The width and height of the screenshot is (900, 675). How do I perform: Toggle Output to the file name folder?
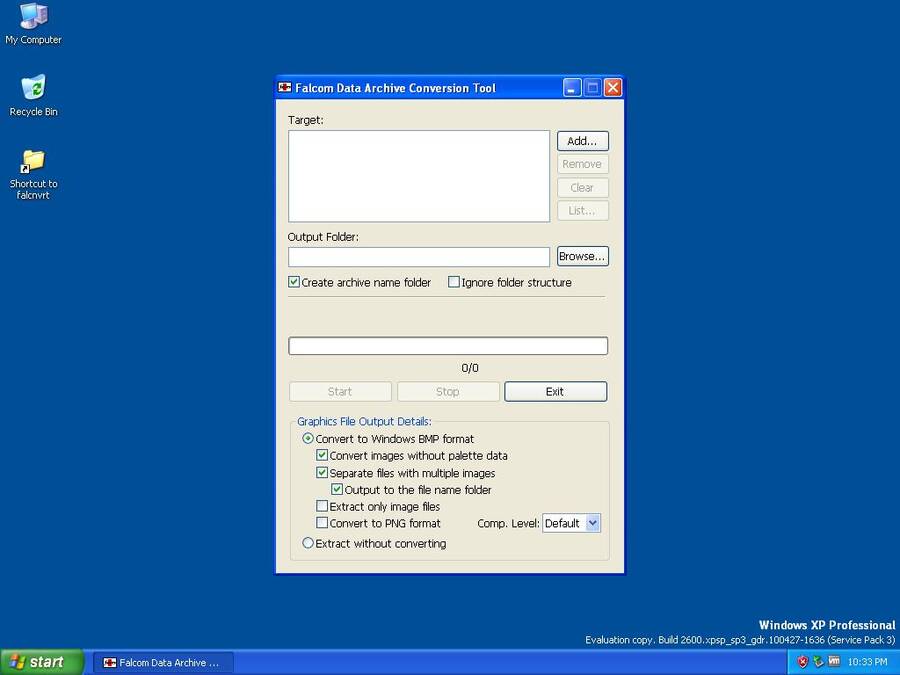[337, 490]
